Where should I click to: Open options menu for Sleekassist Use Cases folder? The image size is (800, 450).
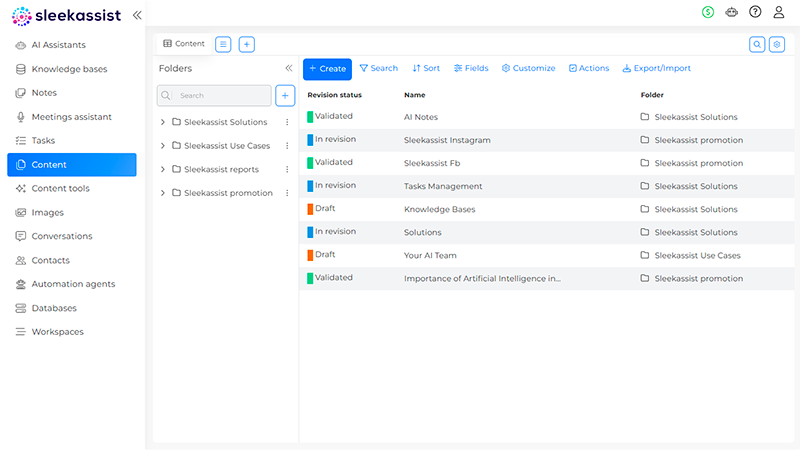[287, 146]
